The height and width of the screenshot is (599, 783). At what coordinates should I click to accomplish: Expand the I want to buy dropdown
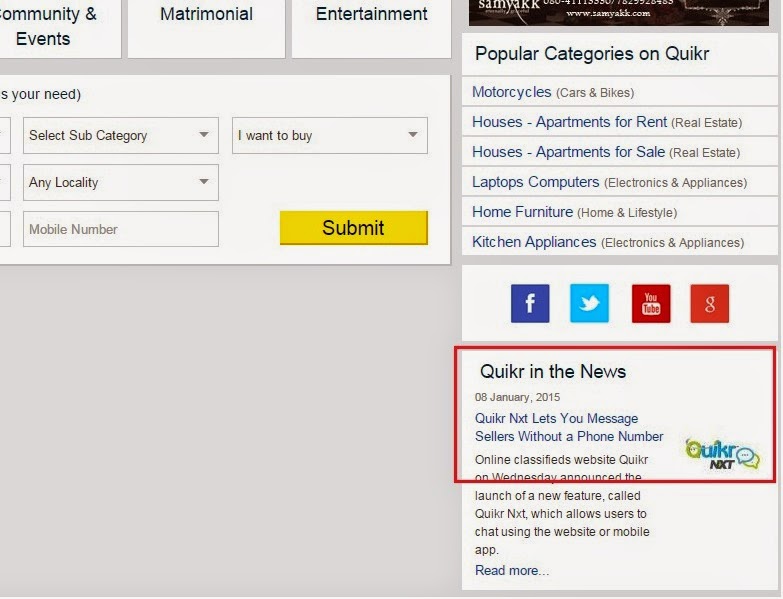pyautogui.click(x=330, y=135)
